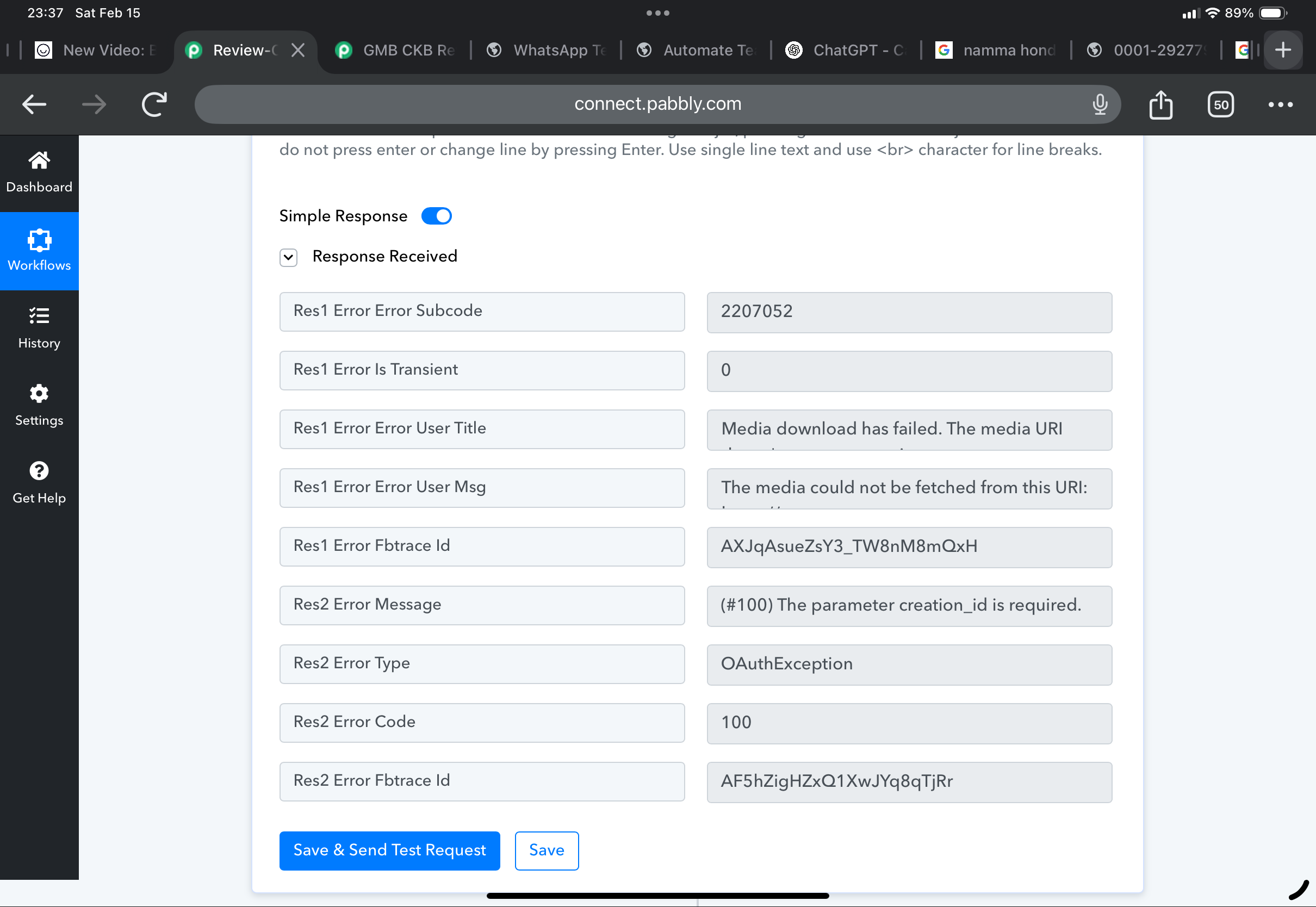Click the Get Help question icon

click(x=39, y=471)
